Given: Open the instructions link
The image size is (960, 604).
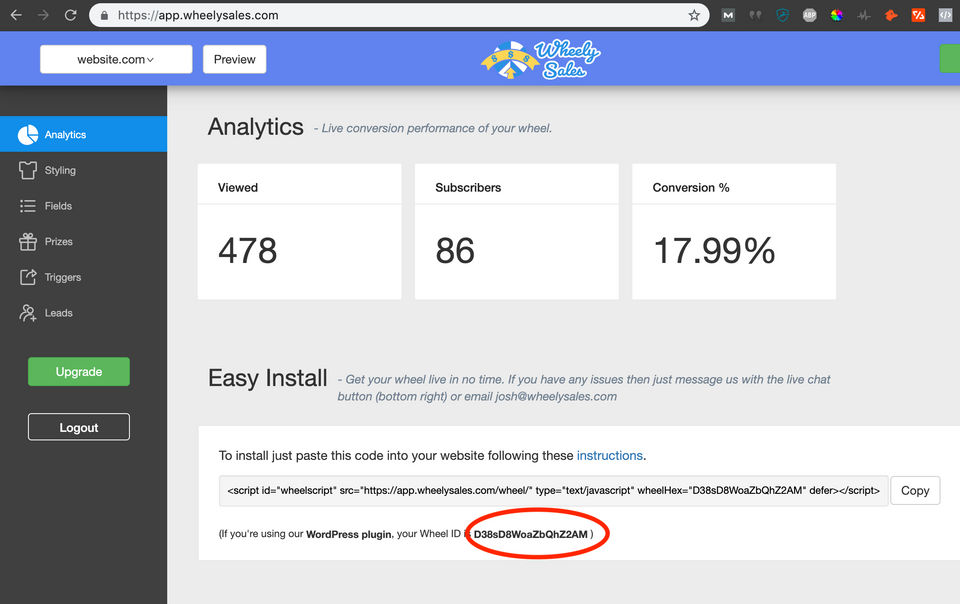Looking at the screenshot, I should (x=610, y=456).
